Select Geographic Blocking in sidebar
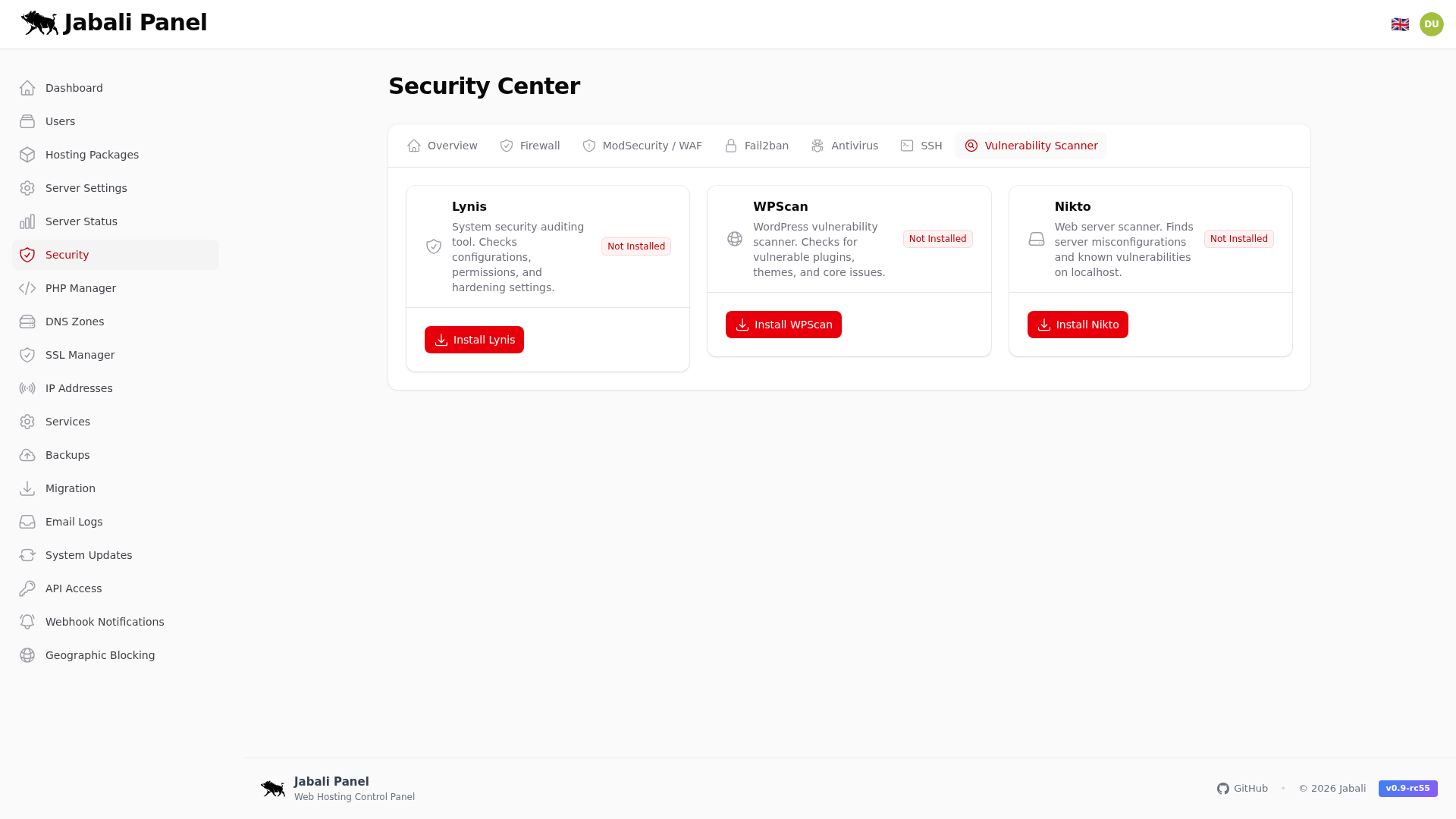 99,655
